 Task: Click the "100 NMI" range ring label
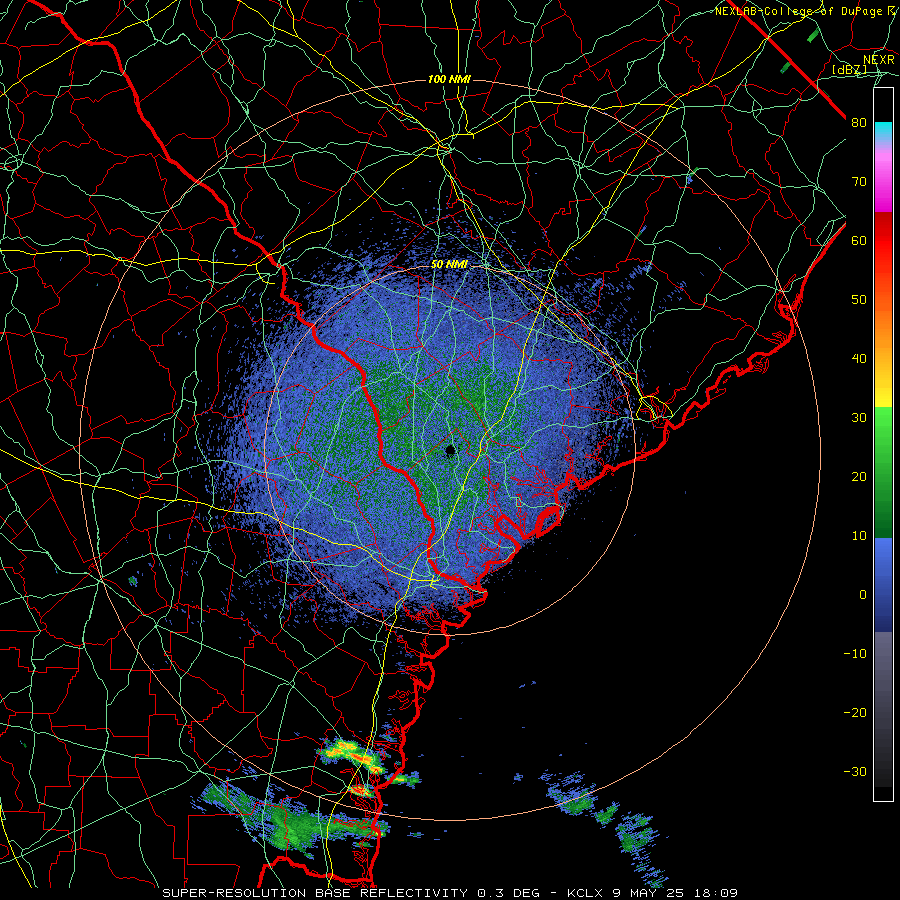pyautogui.click(x=449, y=79)
